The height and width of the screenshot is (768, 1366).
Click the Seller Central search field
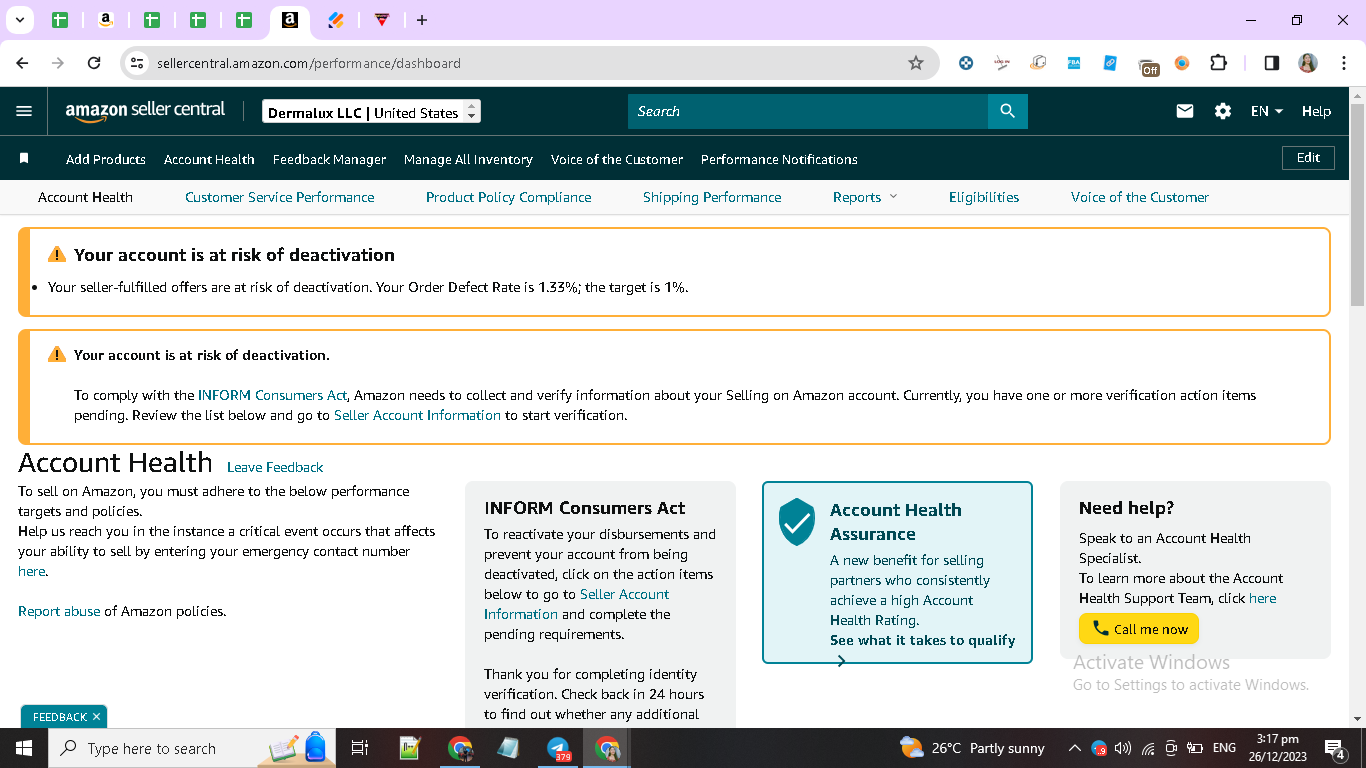tap(808, 111)
